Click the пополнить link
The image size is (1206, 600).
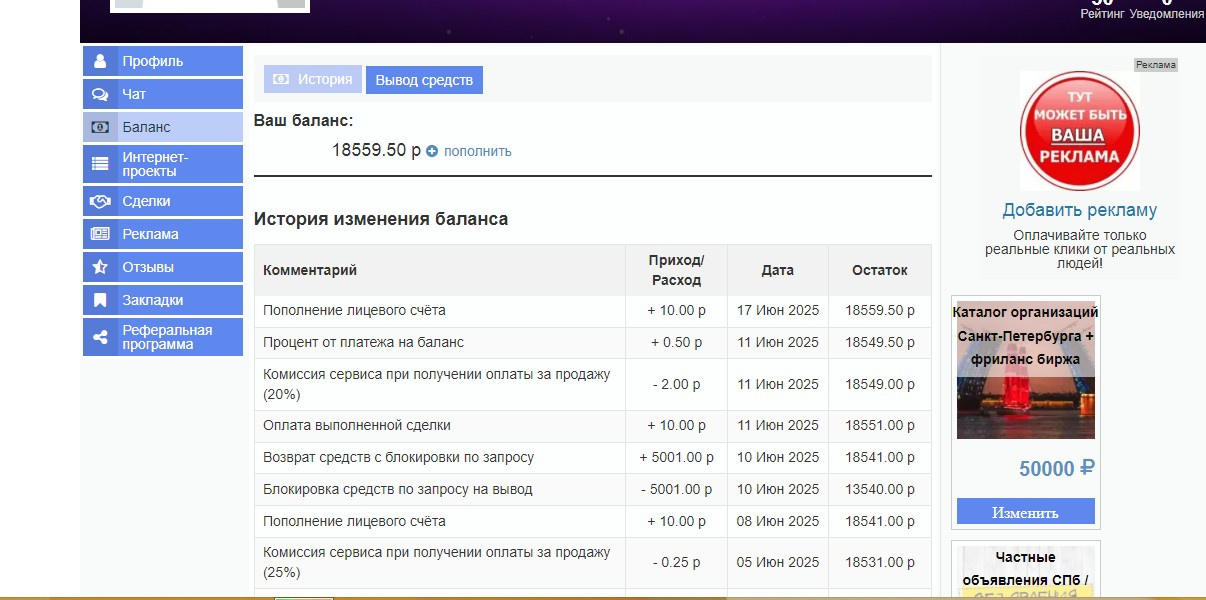[477, 151]
